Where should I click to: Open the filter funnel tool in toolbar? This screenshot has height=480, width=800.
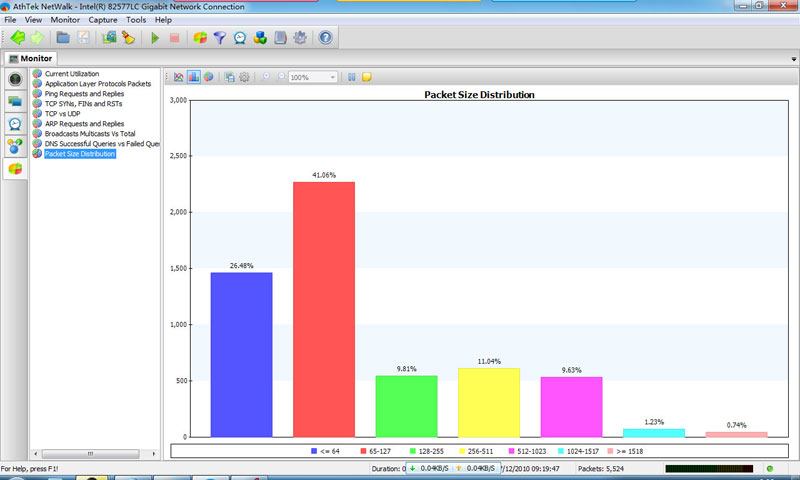click(220, 38)
